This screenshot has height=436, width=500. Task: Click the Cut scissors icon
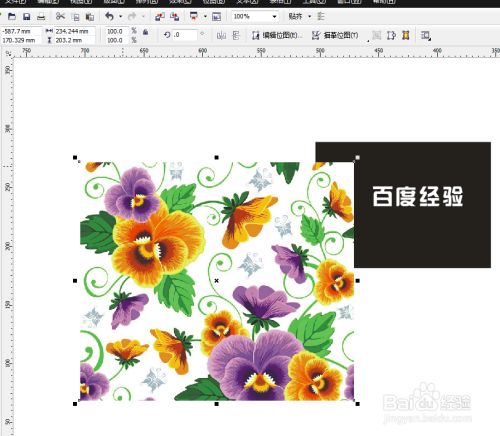tap(60, 16)
